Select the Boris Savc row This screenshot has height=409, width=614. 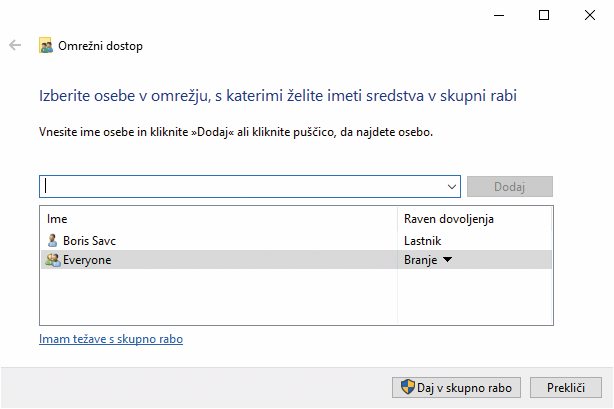[296, 241]
